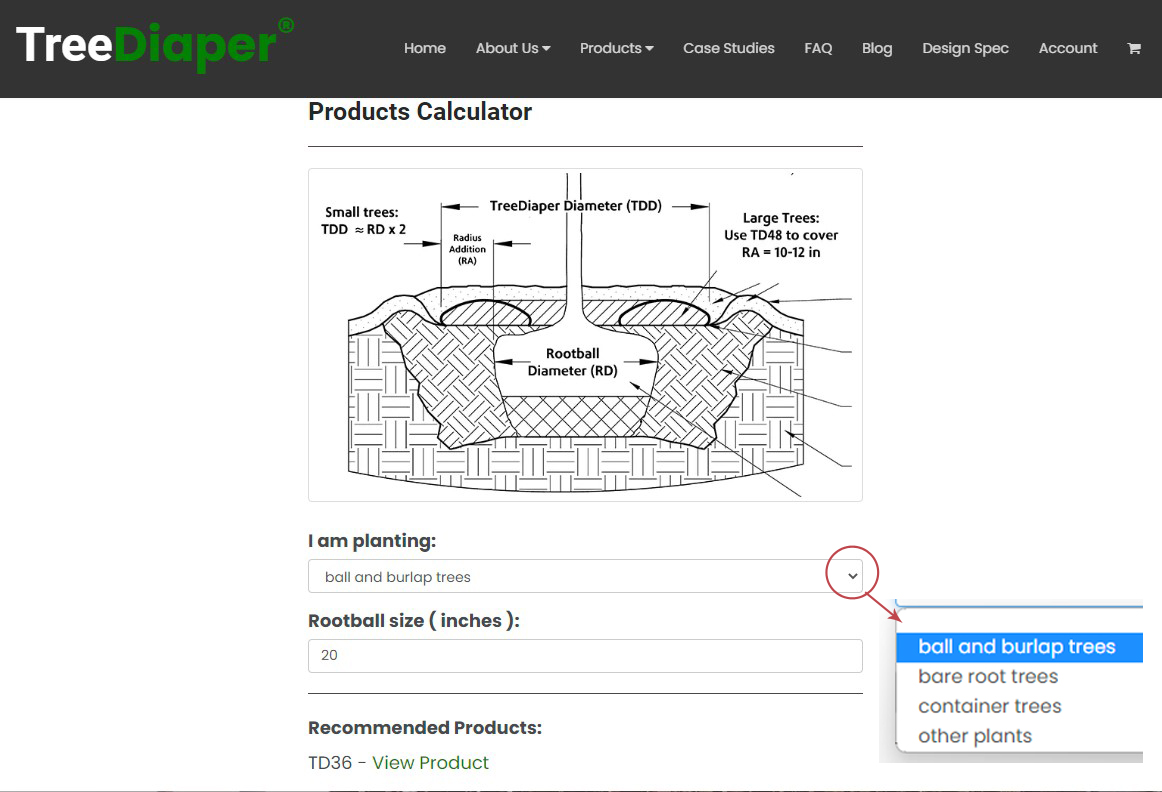The image size is (1162, 792).
Task: Click the Products Calculator heading
Action: (420, 112)
